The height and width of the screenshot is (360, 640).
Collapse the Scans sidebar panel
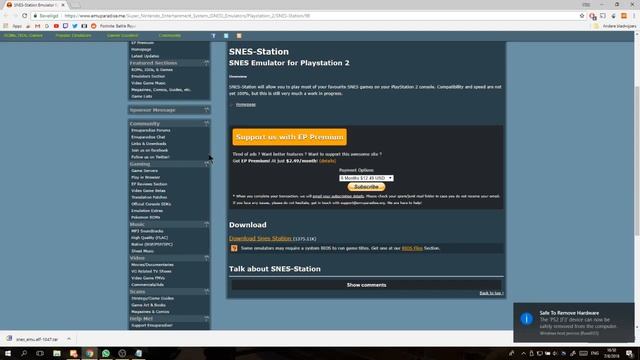tap(207, 291)
